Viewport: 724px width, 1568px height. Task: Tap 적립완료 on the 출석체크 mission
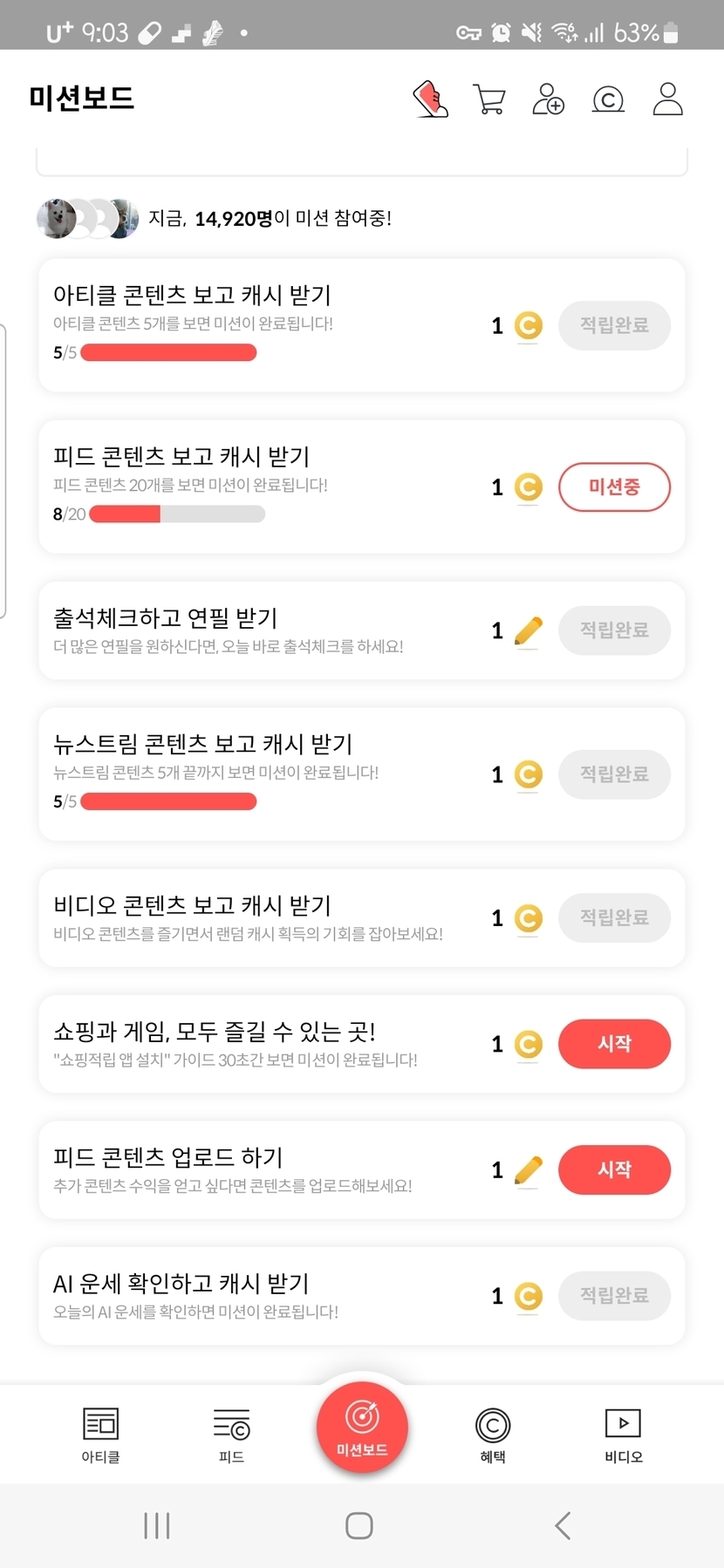[x=614, y=630]
